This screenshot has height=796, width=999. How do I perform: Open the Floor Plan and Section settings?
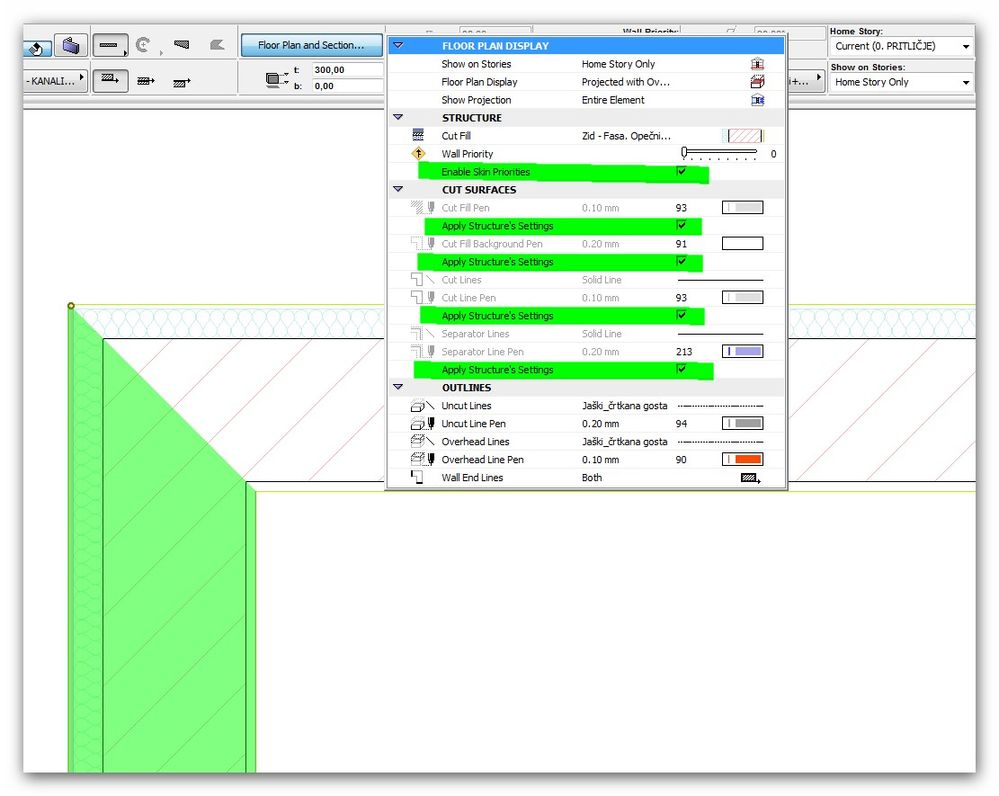[310, 45]
